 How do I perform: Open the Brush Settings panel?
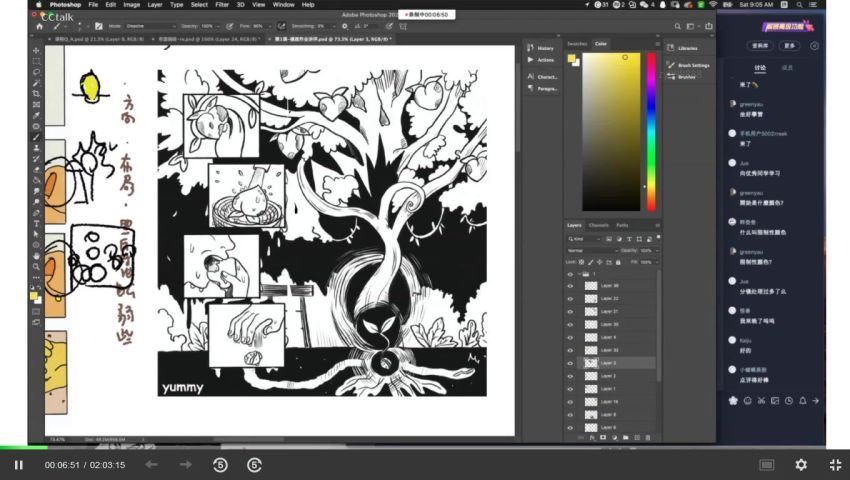coord(692,65)
